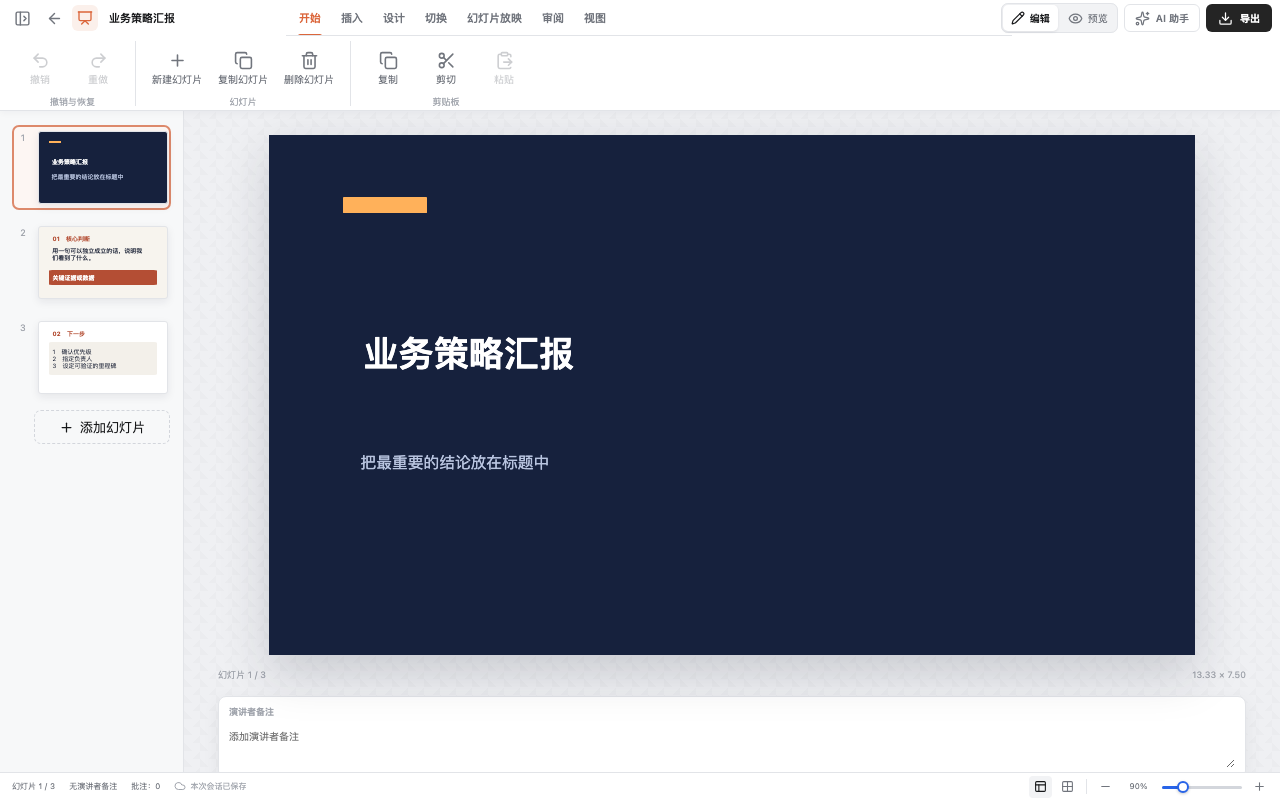The image size is (1280, 800).
Task: Collapse the sidebar panel icon
Action: coord(22,18)
